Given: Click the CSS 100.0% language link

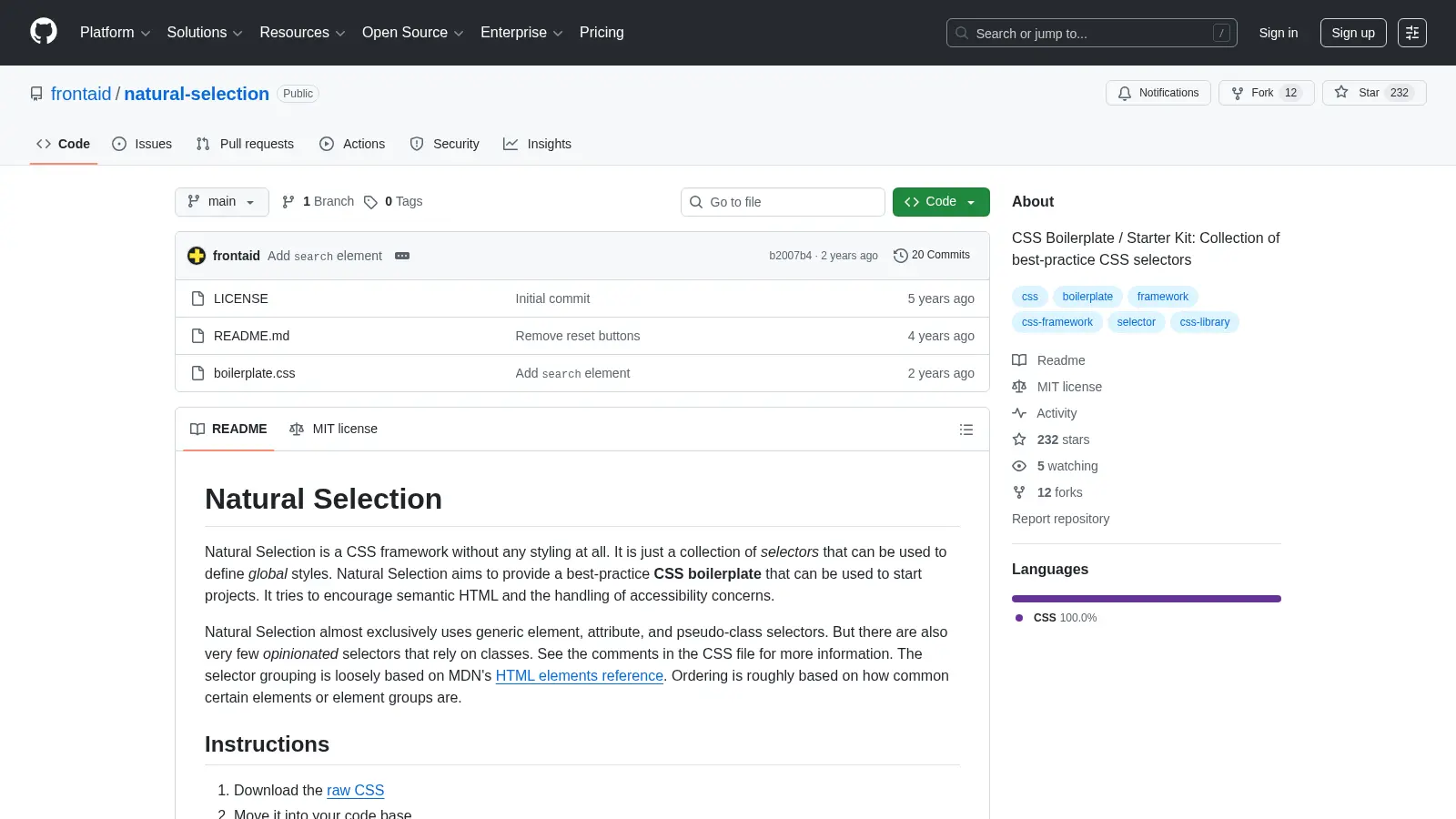Looking at the screenshot, I should (x=1057, y=618).
